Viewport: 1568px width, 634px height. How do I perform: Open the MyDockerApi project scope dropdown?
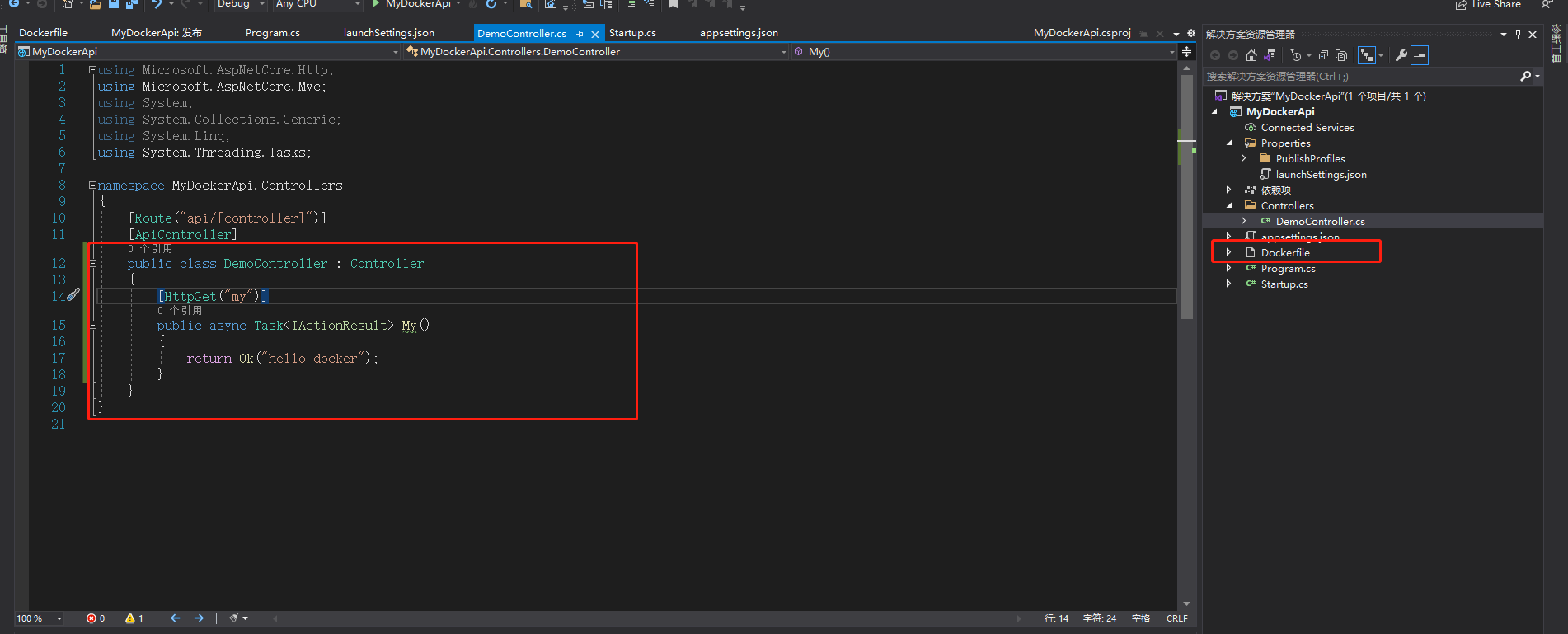coord(208,51)
